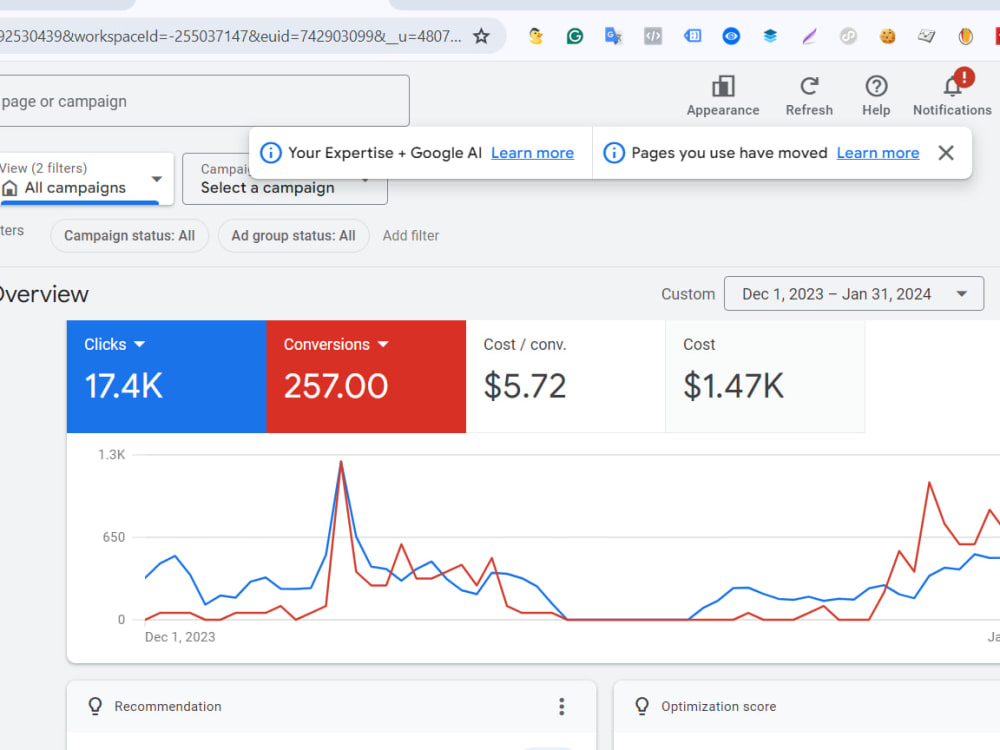The image size is (1000, 750).
Task: Select the Cost / conv. metric card
Action: click(566, 376)
